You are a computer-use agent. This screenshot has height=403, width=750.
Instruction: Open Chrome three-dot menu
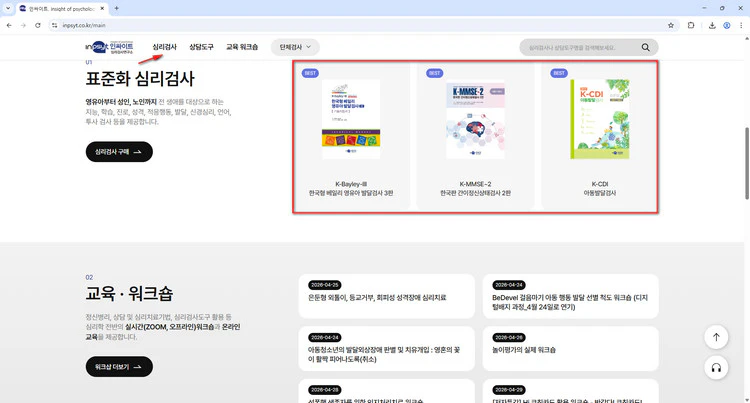741,25
